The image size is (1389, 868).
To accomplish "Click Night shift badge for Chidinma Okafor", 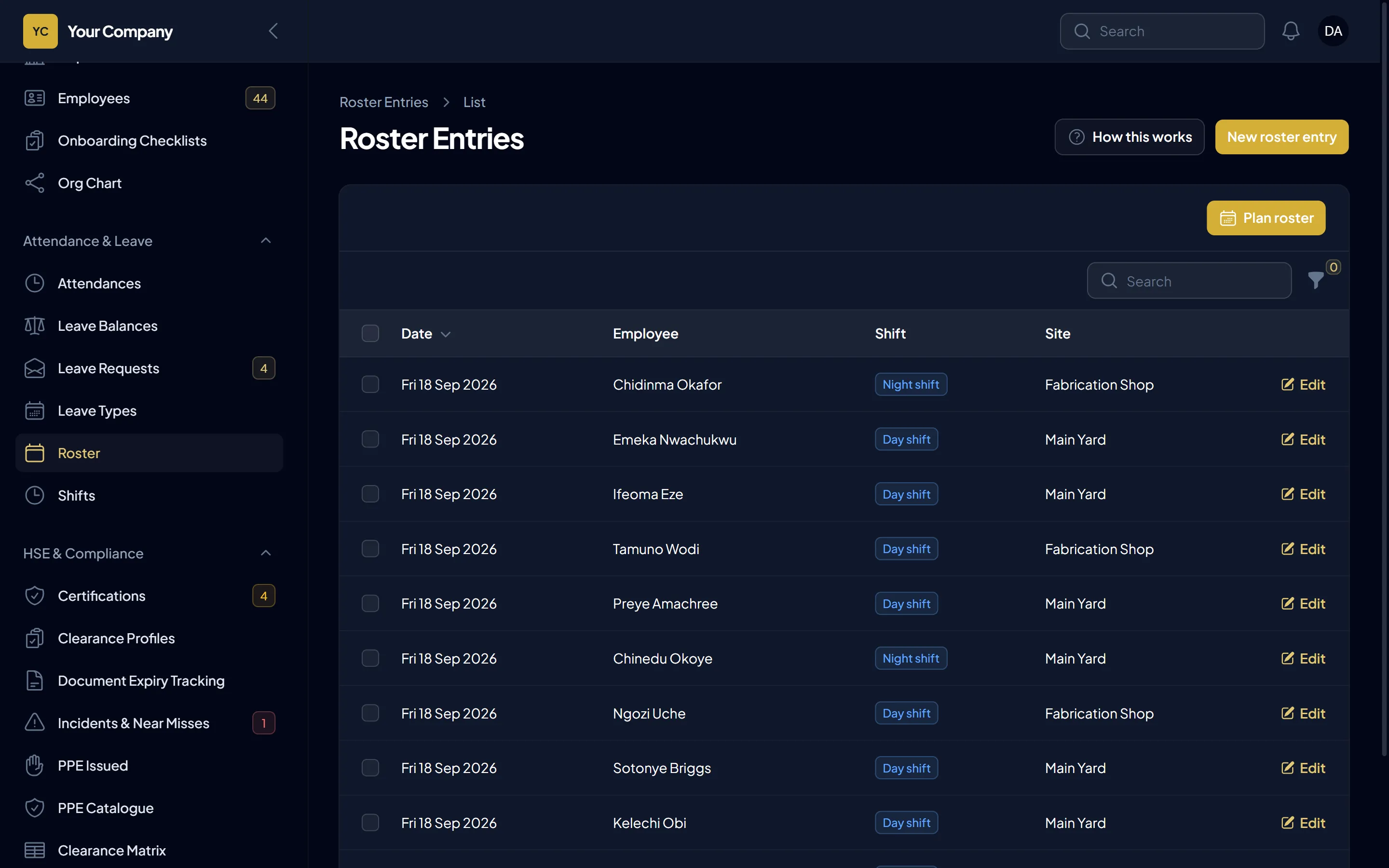I will [x=911, y=384].
